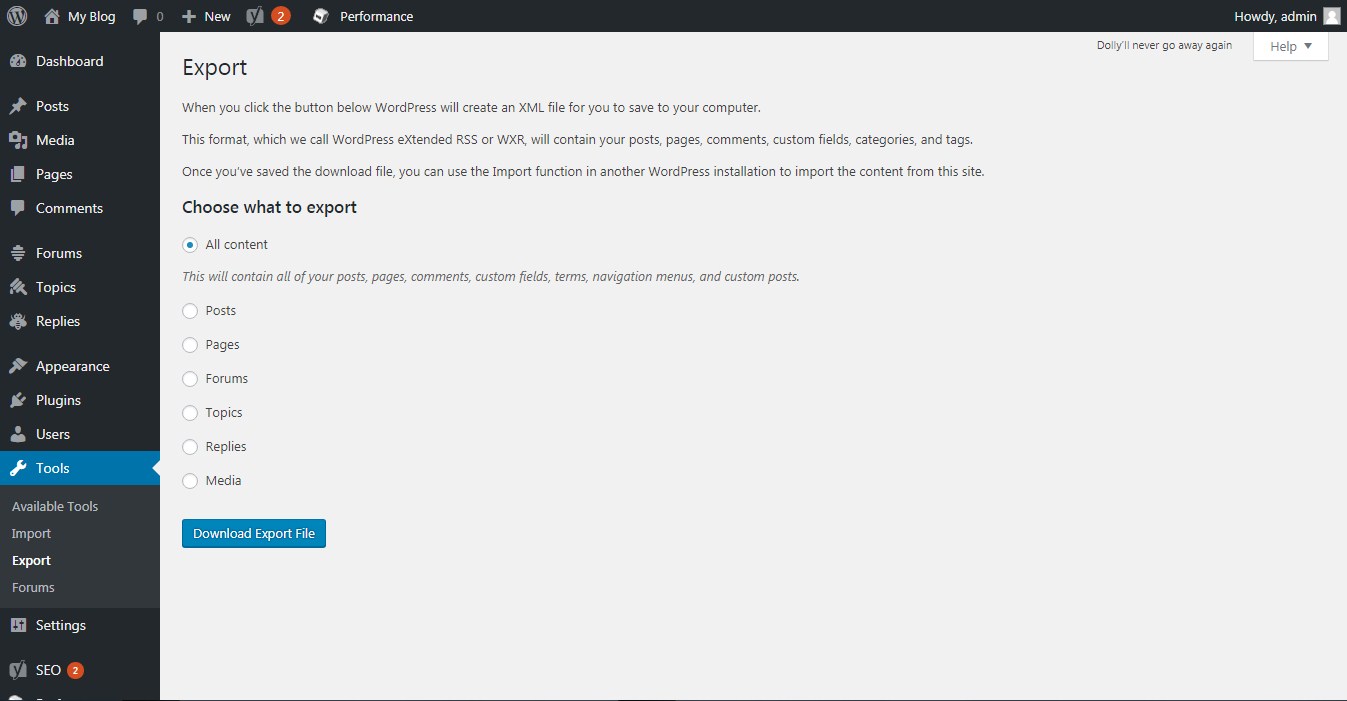Click the Performance cube icon
The height and width of the screenshot is (701, 1347).
(320, 16)
